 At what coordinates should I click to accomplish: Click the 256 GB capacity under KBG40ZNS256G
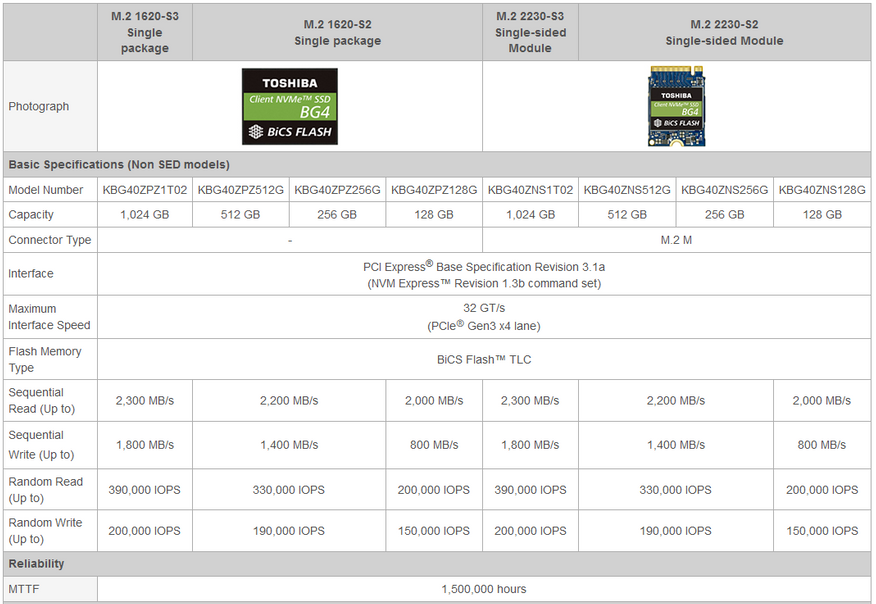[725, 215]
